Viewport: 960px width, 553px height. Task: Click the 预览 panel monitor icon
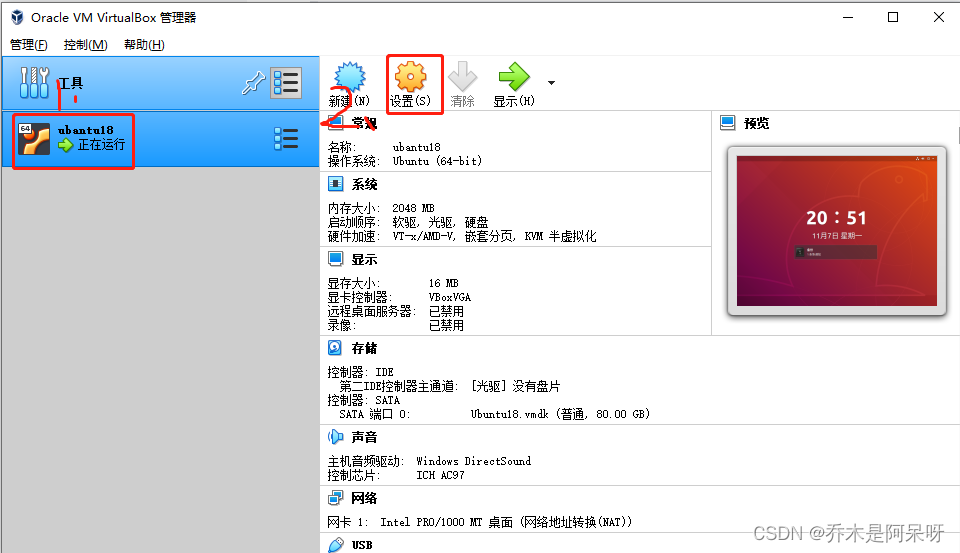click(727, 122)
